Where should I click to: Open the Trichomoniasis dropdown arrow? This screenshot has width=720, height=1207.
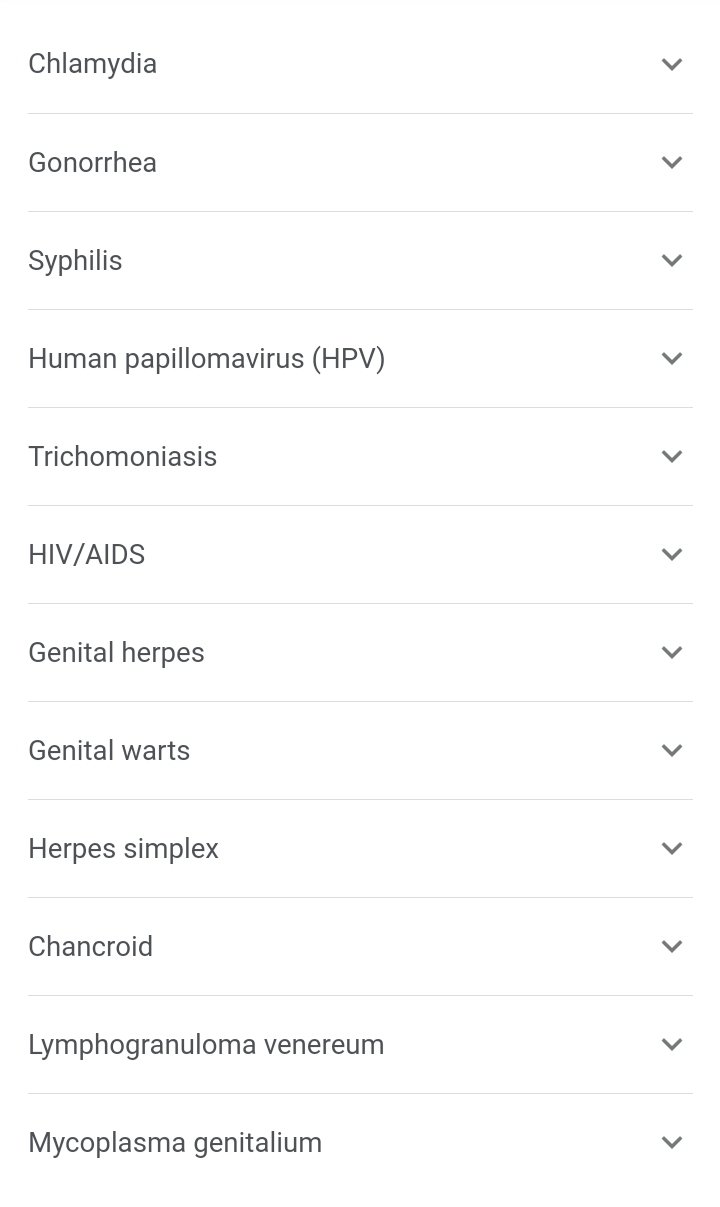tap(672, 456)
